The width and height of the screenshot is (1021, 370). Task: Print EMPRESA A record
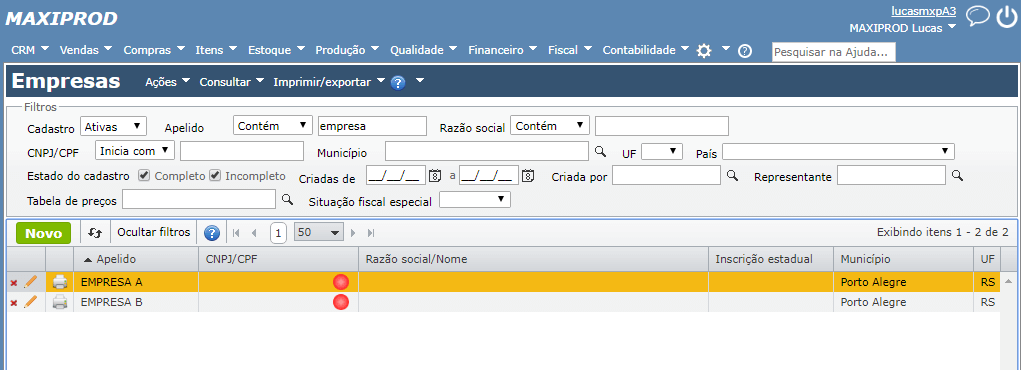(x=60, y=282)
